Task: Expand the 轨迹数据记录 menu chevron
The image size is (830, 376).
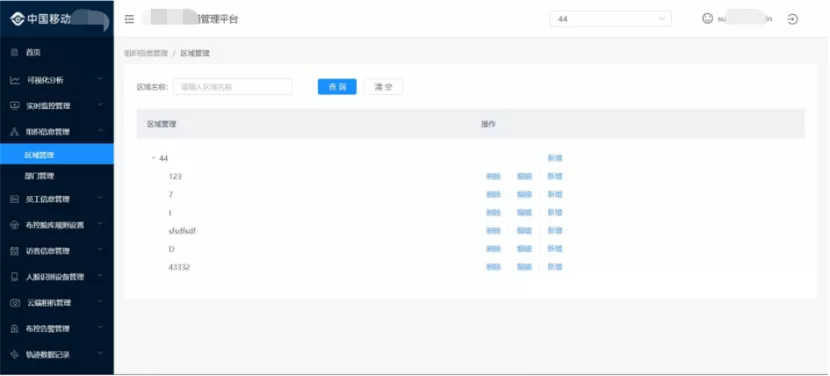Action: coord(101,354)
